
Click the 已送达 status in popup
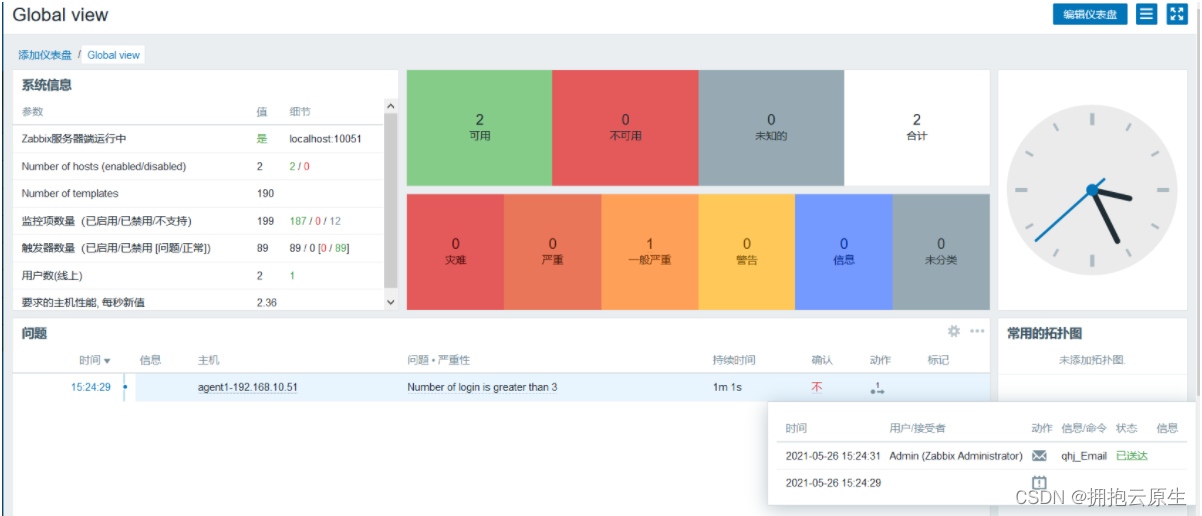point(1132,455)
